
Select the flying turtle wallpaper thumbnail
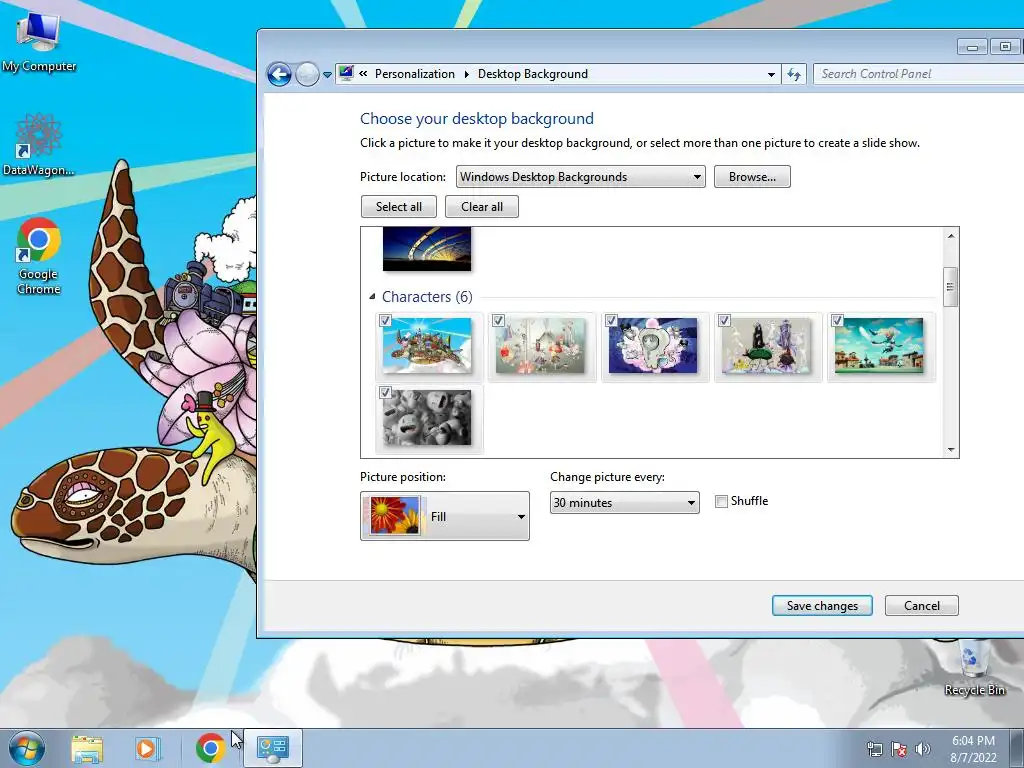coord(427,346)
